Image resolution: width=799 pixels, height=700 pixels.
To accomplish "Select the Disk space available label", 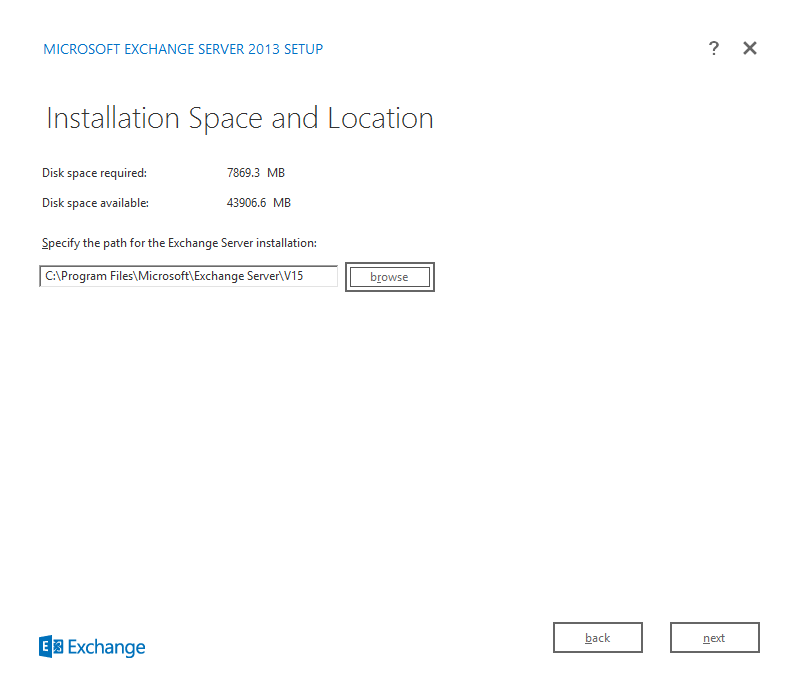I will click(95, 203).
